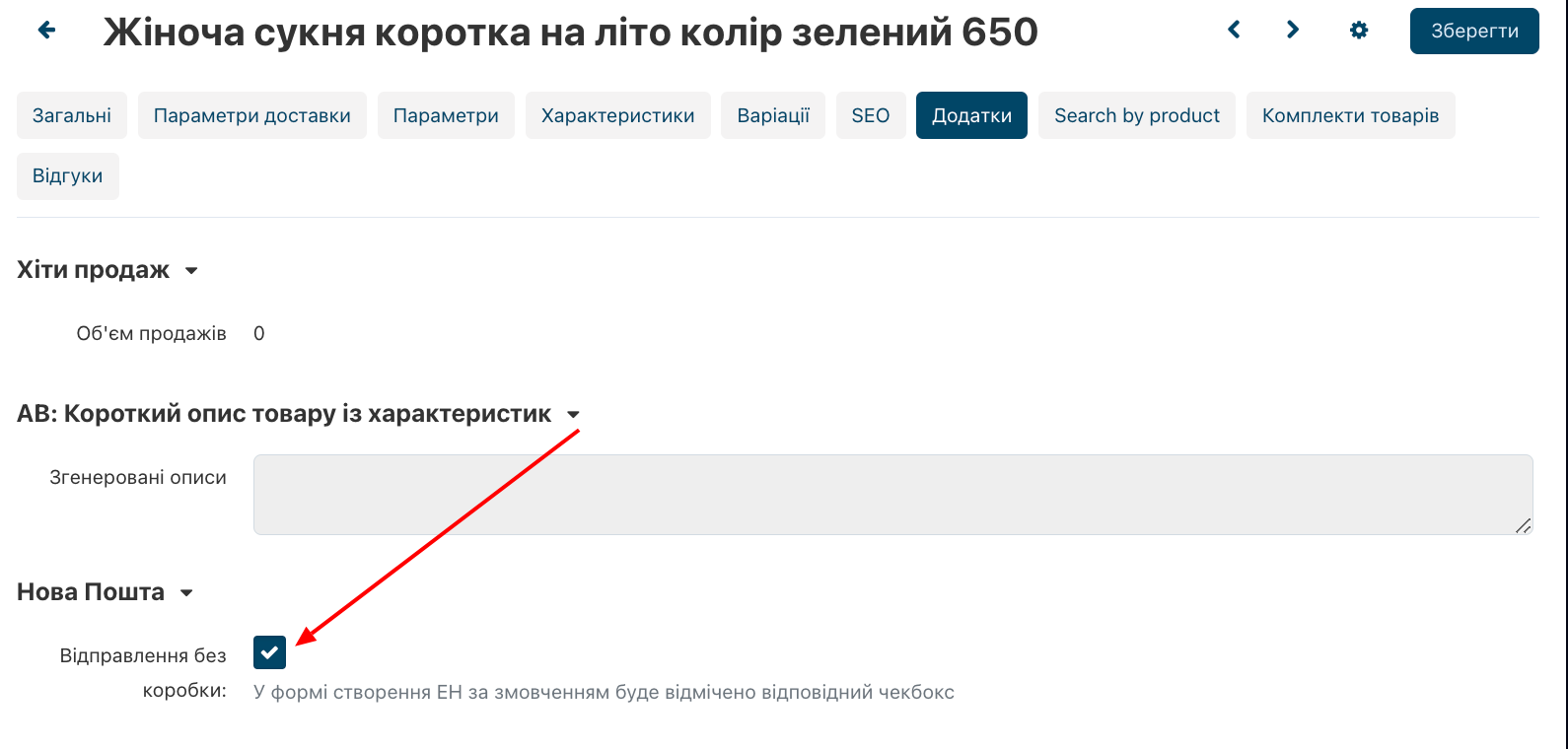The image size is (1568, 749).
Task: Select the Додатки tab
Action: (x=971, y=115)
